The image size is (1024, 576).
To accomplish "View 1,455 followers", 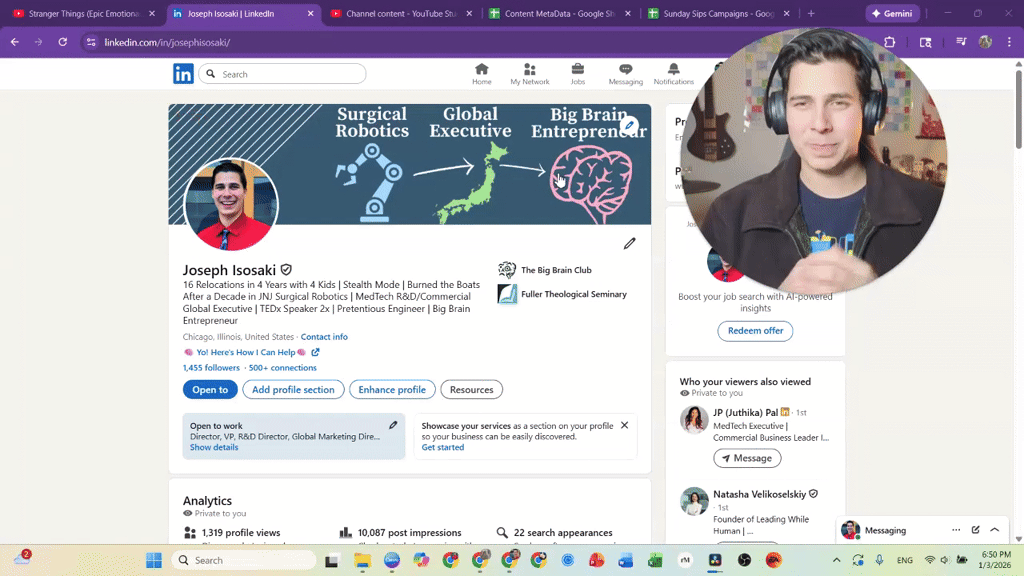I will 211,368.
